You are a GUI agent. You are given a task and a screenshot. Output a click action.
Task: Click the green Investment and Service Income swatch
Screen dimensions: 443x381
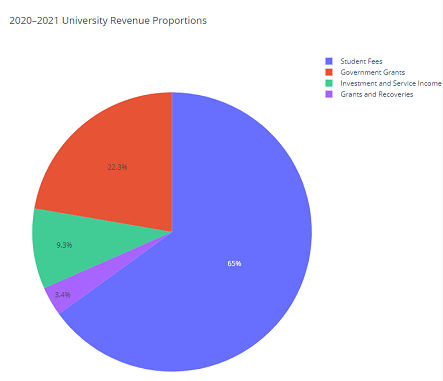tap(329, 83)
